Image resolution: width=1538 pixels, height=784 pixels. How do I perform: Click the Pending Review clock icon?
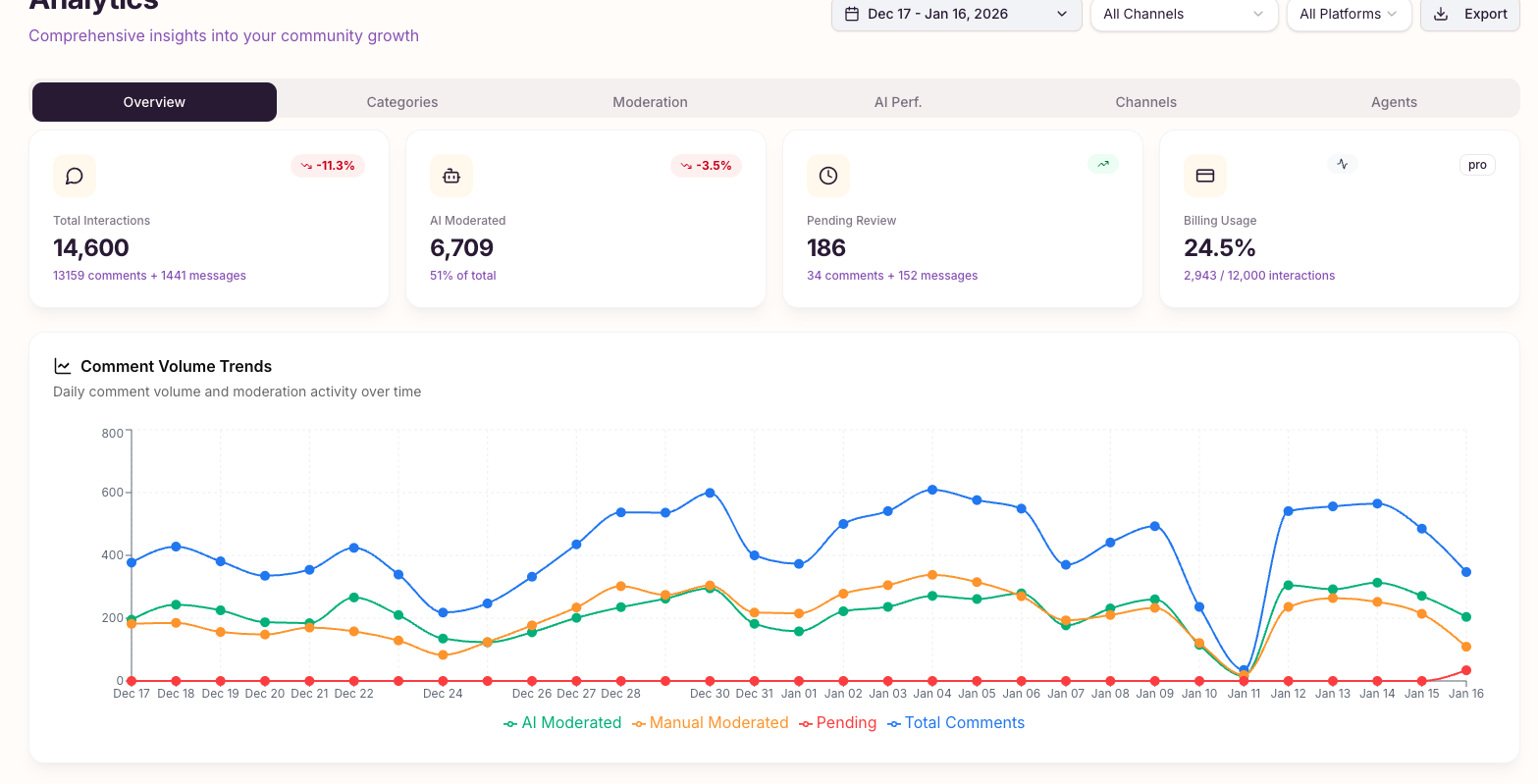pyautogui.click(x=828, y=176)
